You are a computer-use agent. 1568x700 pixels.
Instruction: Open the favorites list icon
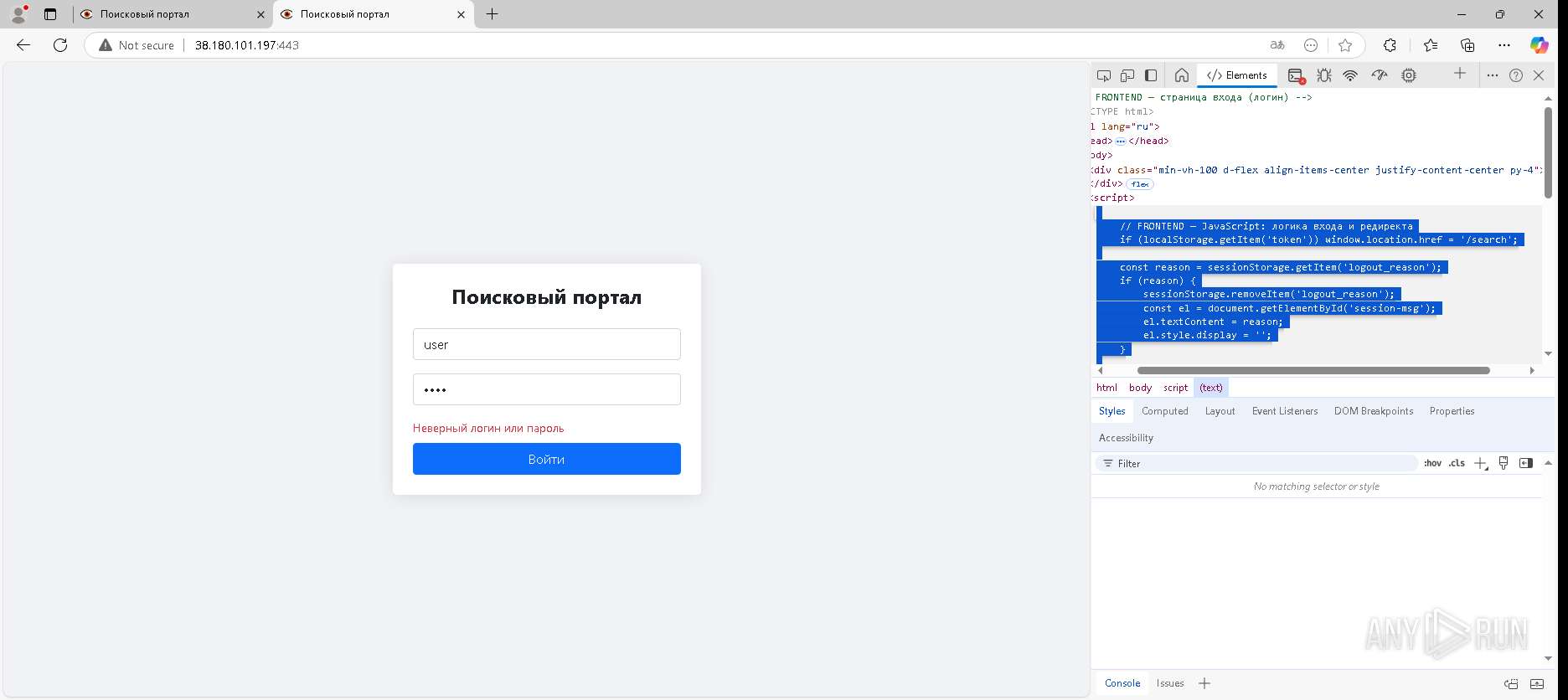click(1430, 45)
